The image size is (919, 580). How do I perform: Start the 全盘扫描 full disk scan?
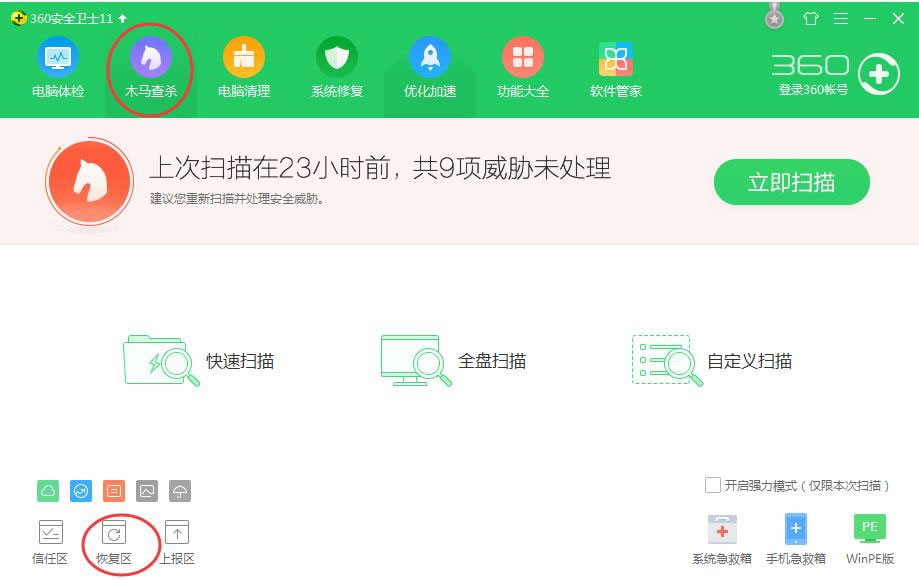(453, 361)
